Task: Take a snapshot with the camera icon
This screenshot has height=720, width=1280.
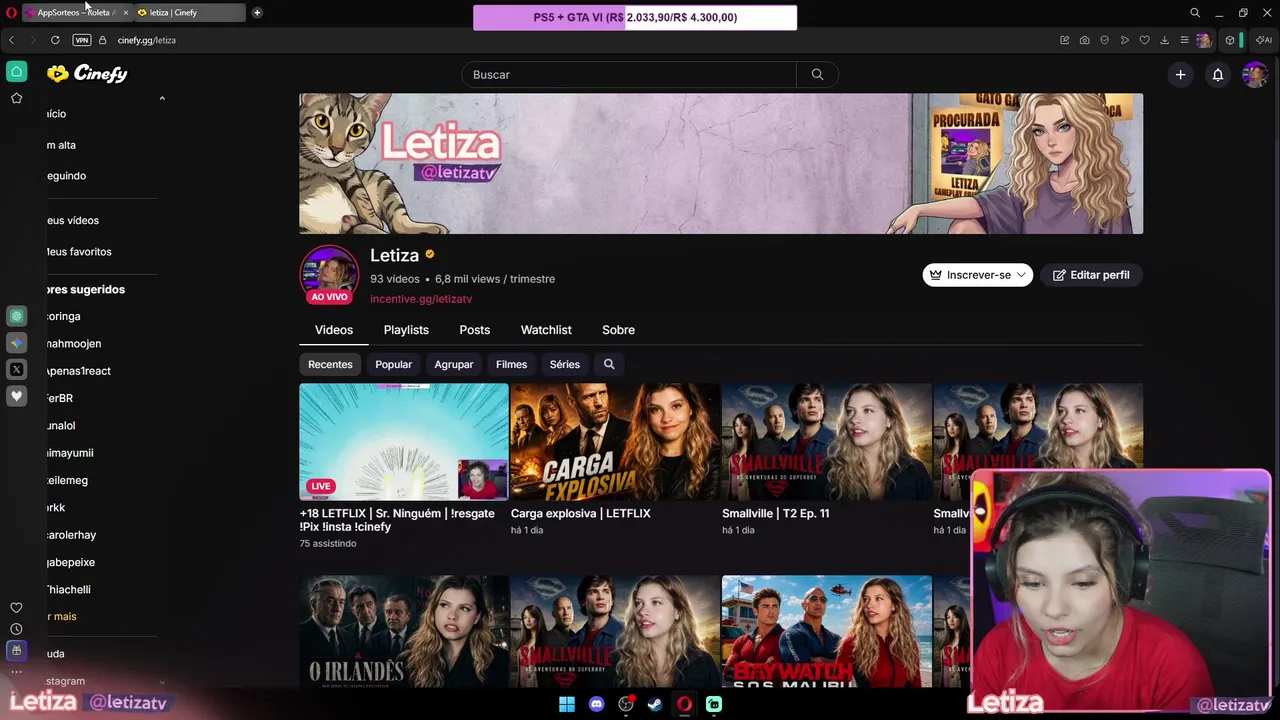Action: (x=1084, y=40)
